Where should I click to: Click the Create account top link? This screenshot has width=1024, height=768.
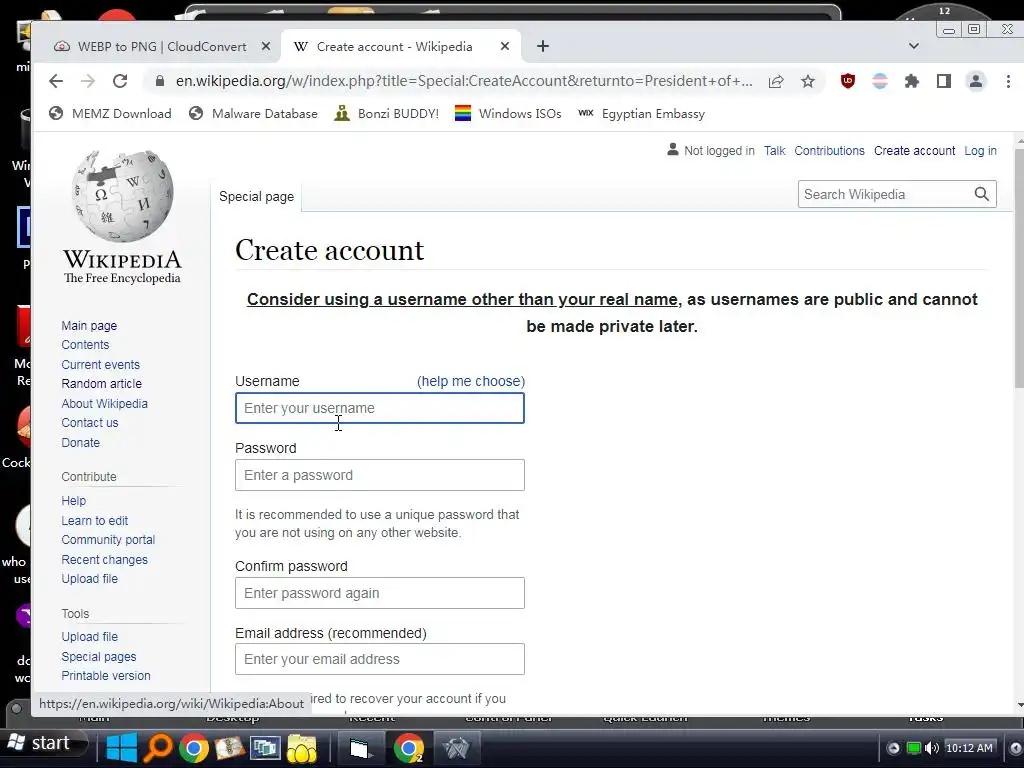[914, 151]
